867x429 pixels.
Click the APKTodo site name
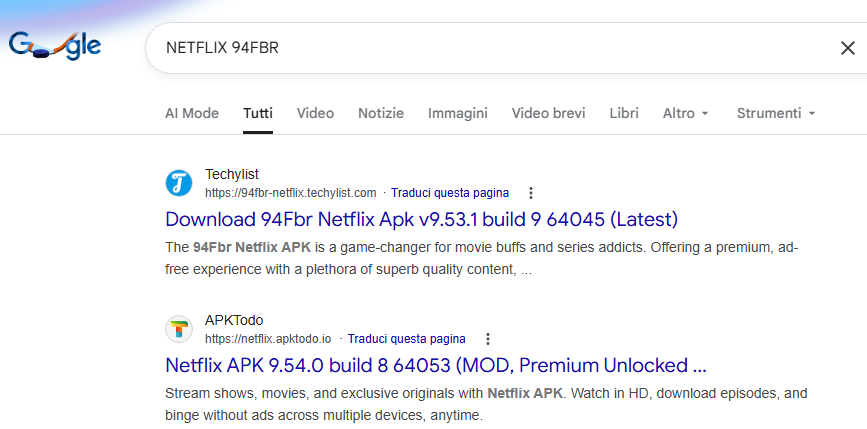[234, 320]
